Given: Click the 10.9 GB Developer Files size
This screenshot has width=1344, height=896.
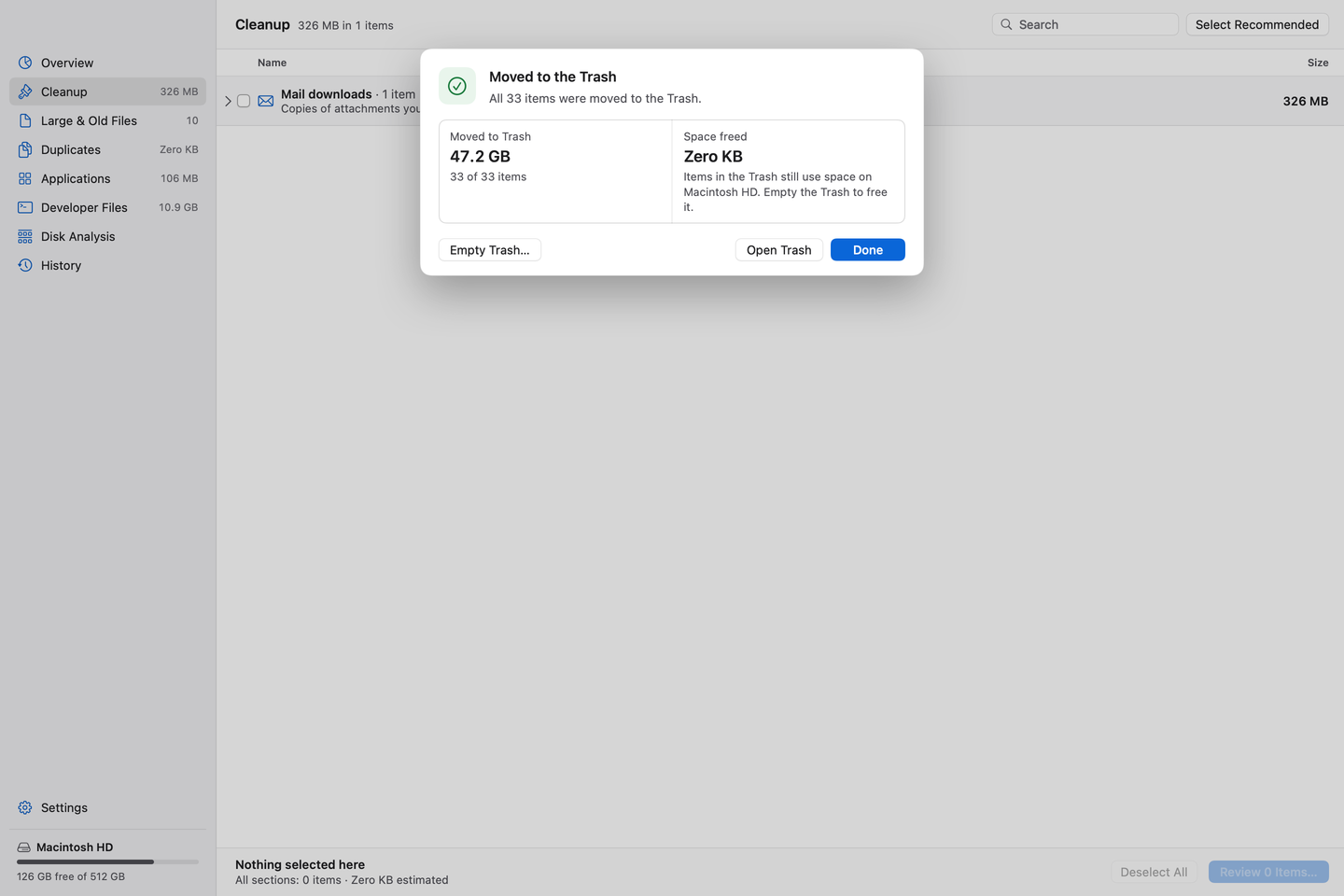Looking at the screenshot, I should point(178,207).
